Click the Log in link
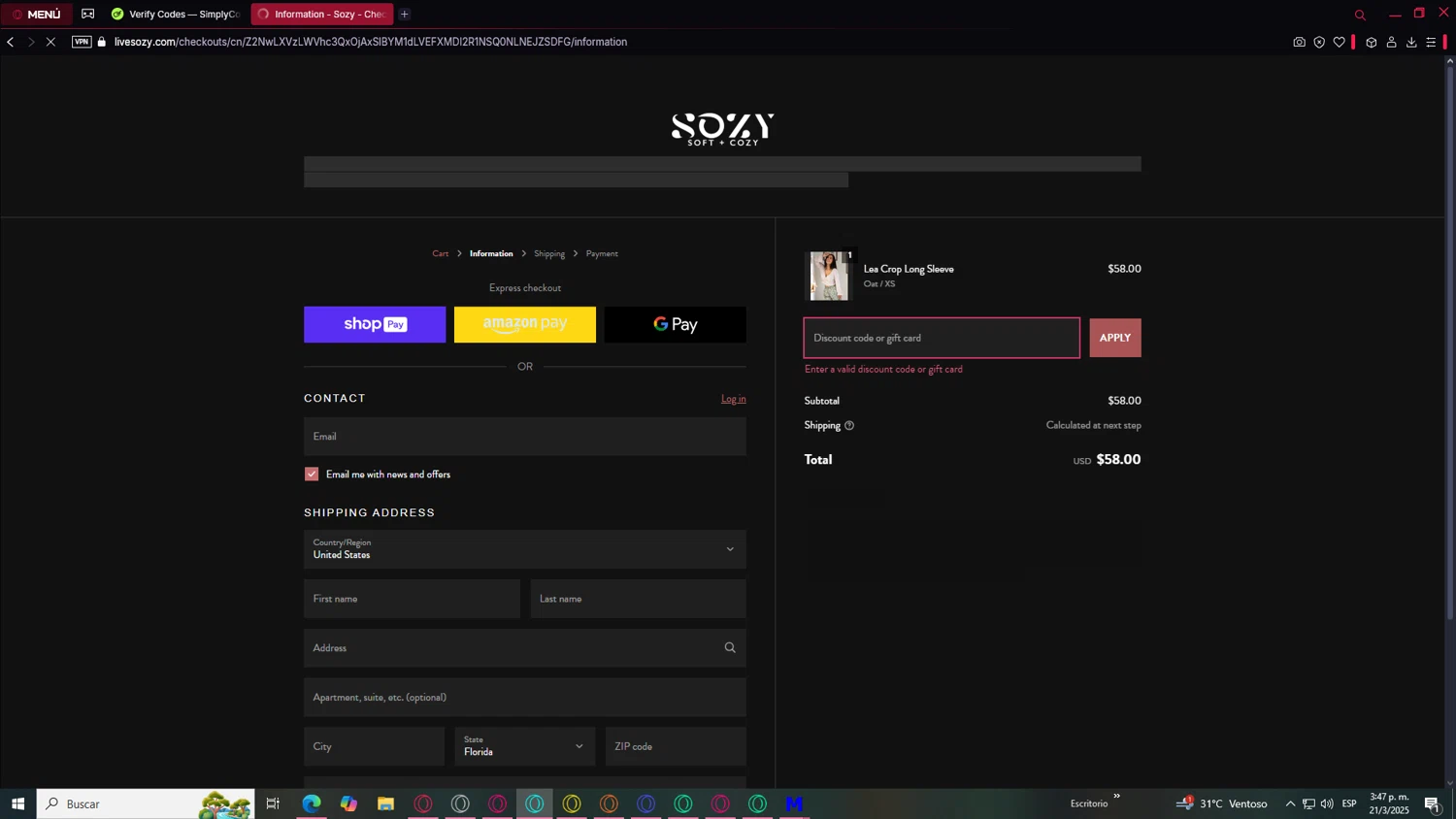 coord(734,399)
